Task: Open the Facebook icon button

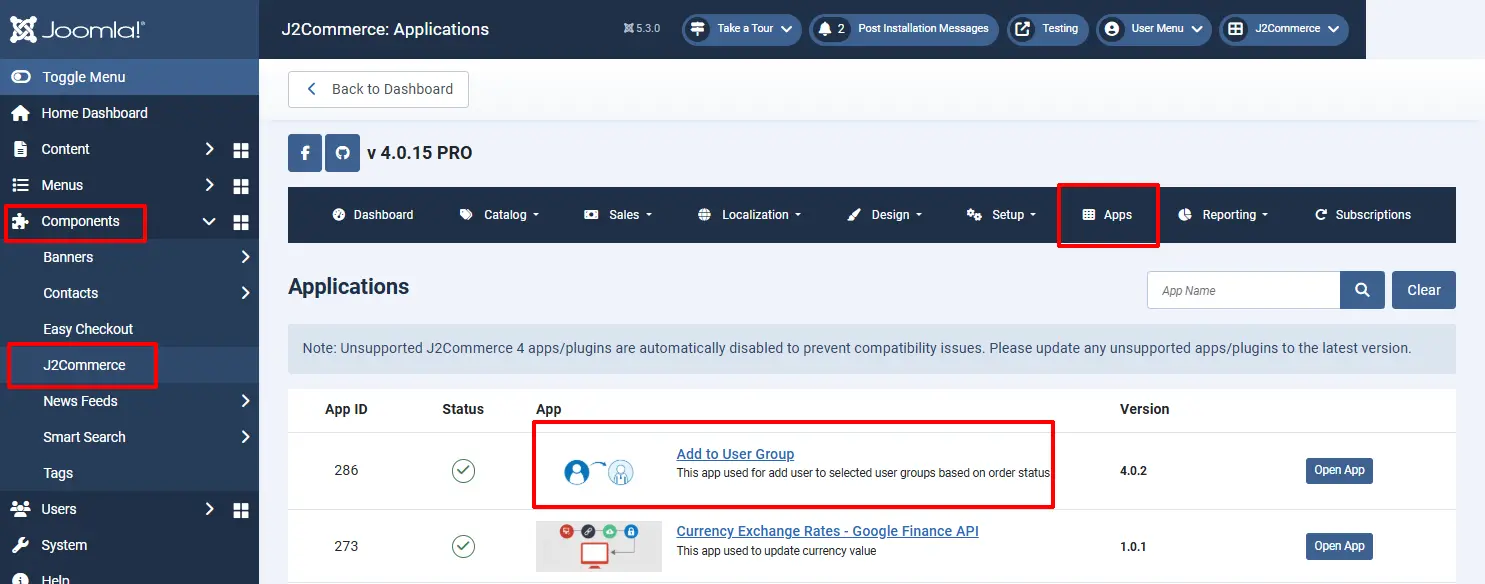Action: click(305, 153)
